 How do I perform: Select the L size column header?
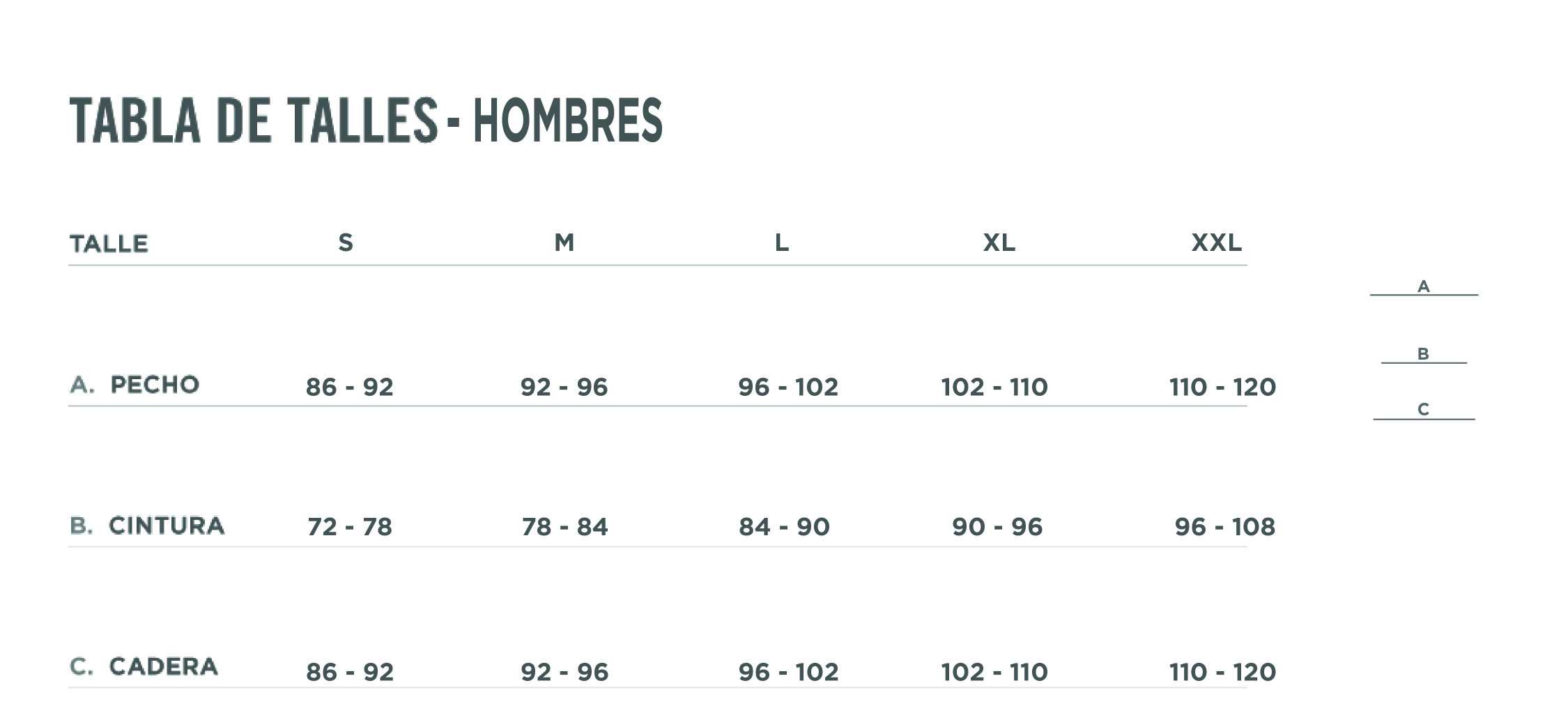[782, 243]
